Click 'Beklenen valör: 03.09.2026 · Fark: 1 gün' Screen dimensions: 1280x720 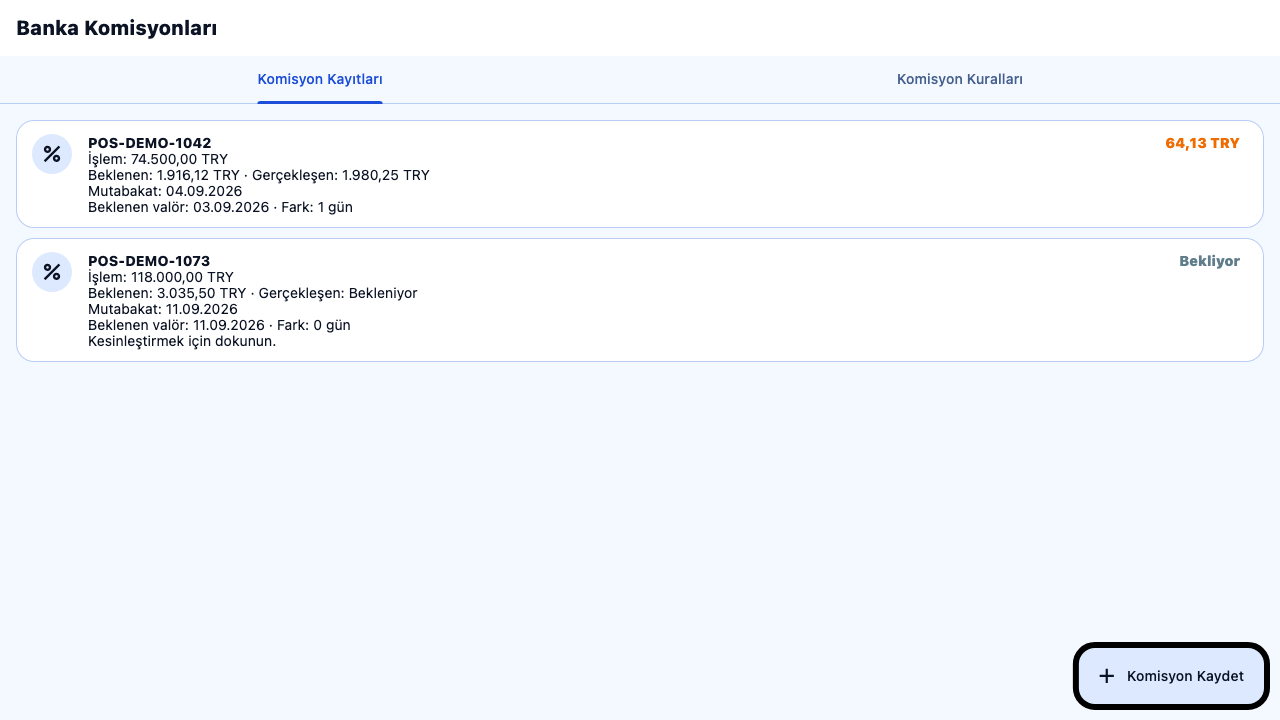220,207
